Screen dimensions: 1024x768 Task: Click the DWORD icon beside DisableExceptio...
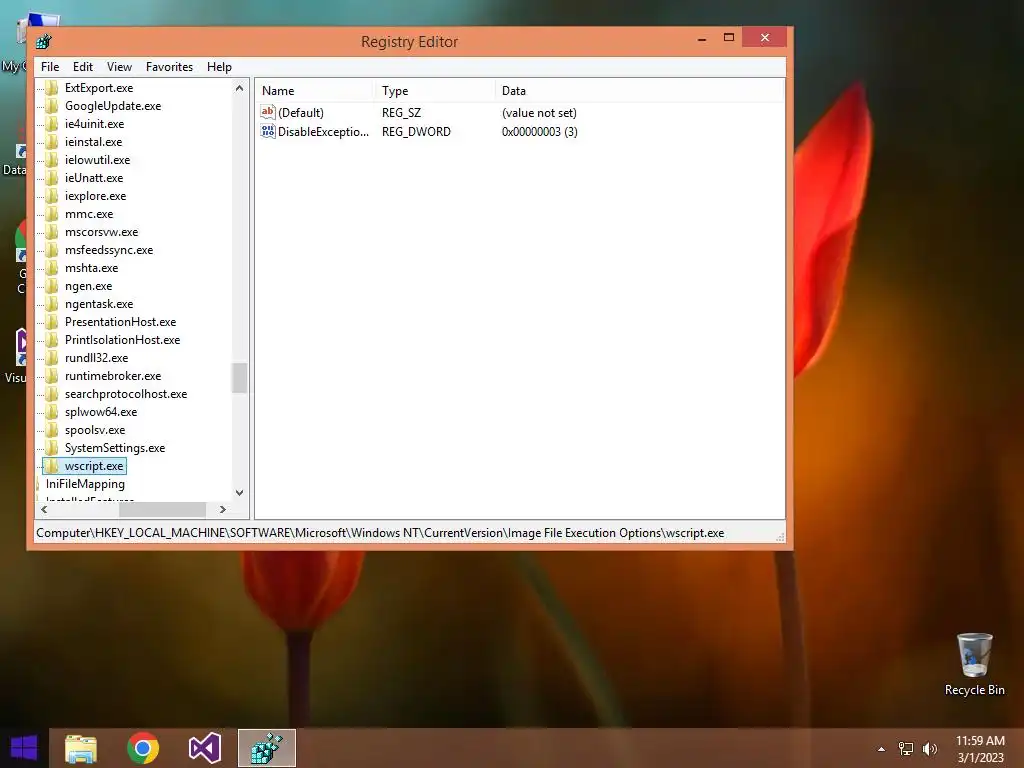point(268,131)
